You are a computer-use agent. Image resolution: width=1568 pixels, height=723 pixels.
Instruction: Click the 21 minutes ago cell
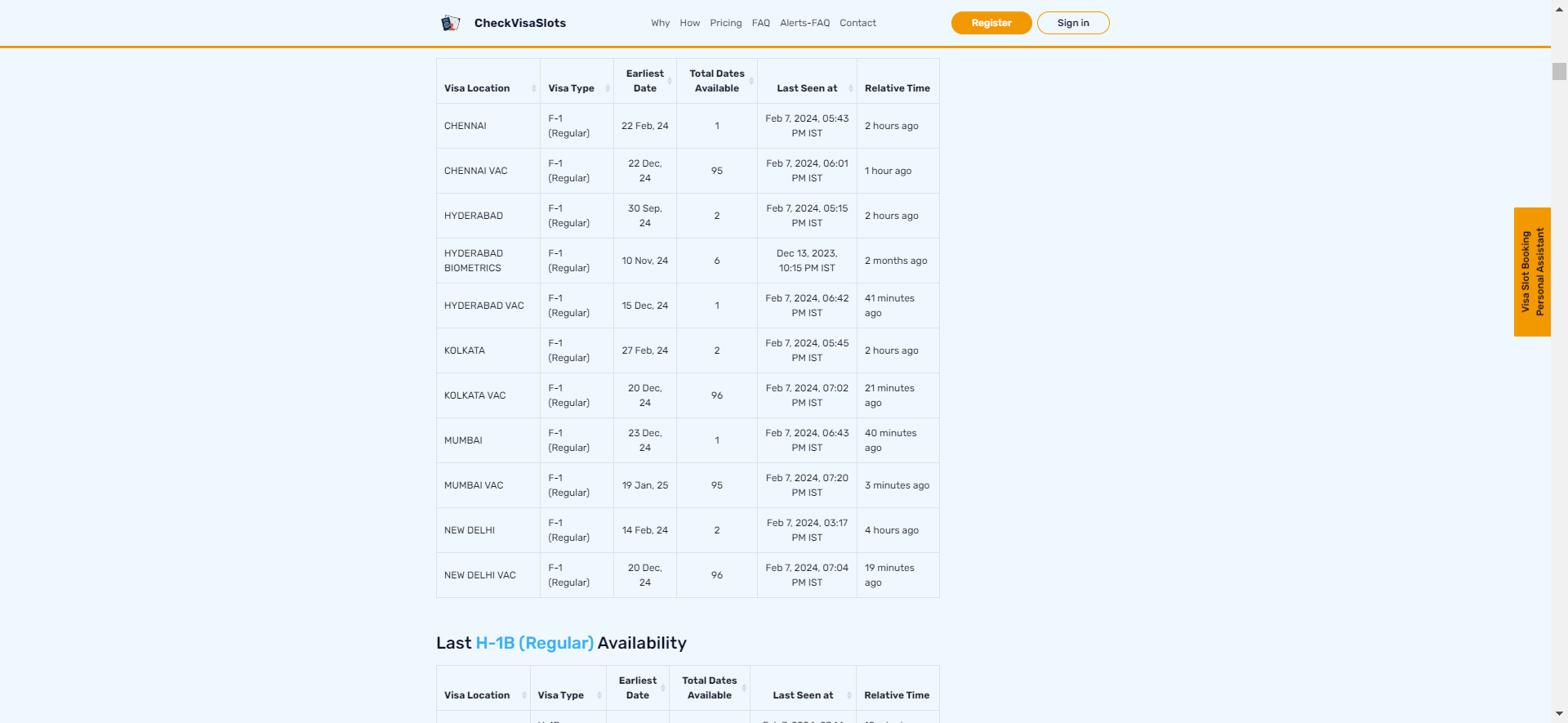[x=898, y=395]
